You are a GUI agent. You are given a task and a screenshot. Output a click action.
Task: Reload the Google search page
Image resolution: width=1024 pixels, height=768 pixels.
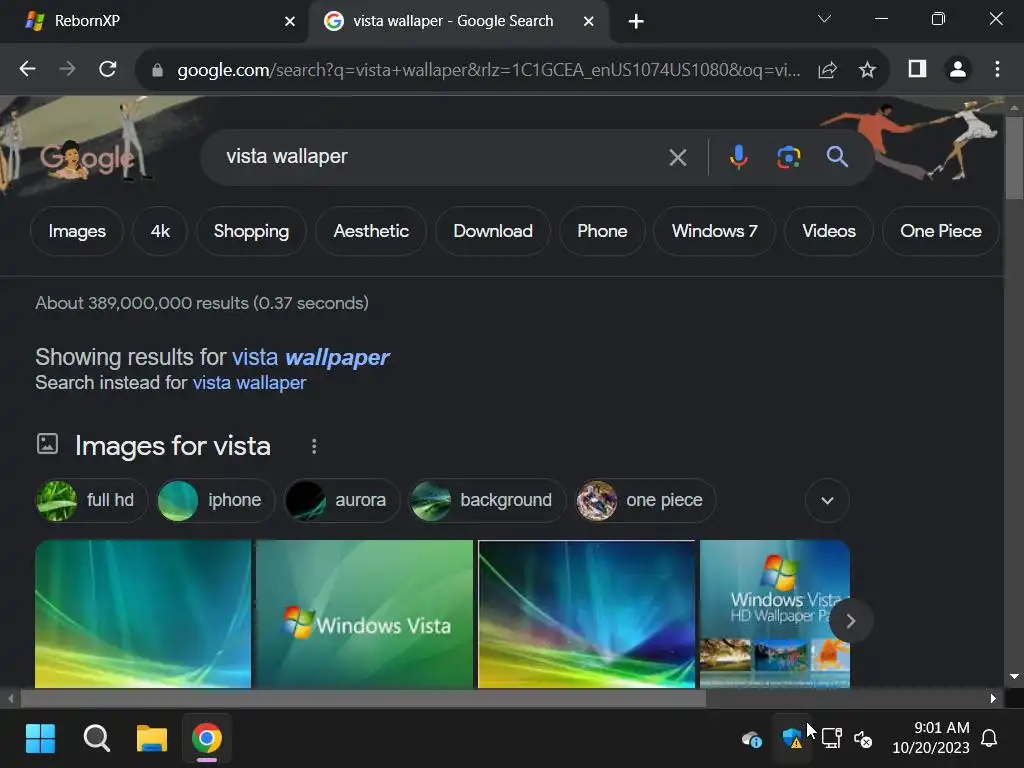pos(108,69)
